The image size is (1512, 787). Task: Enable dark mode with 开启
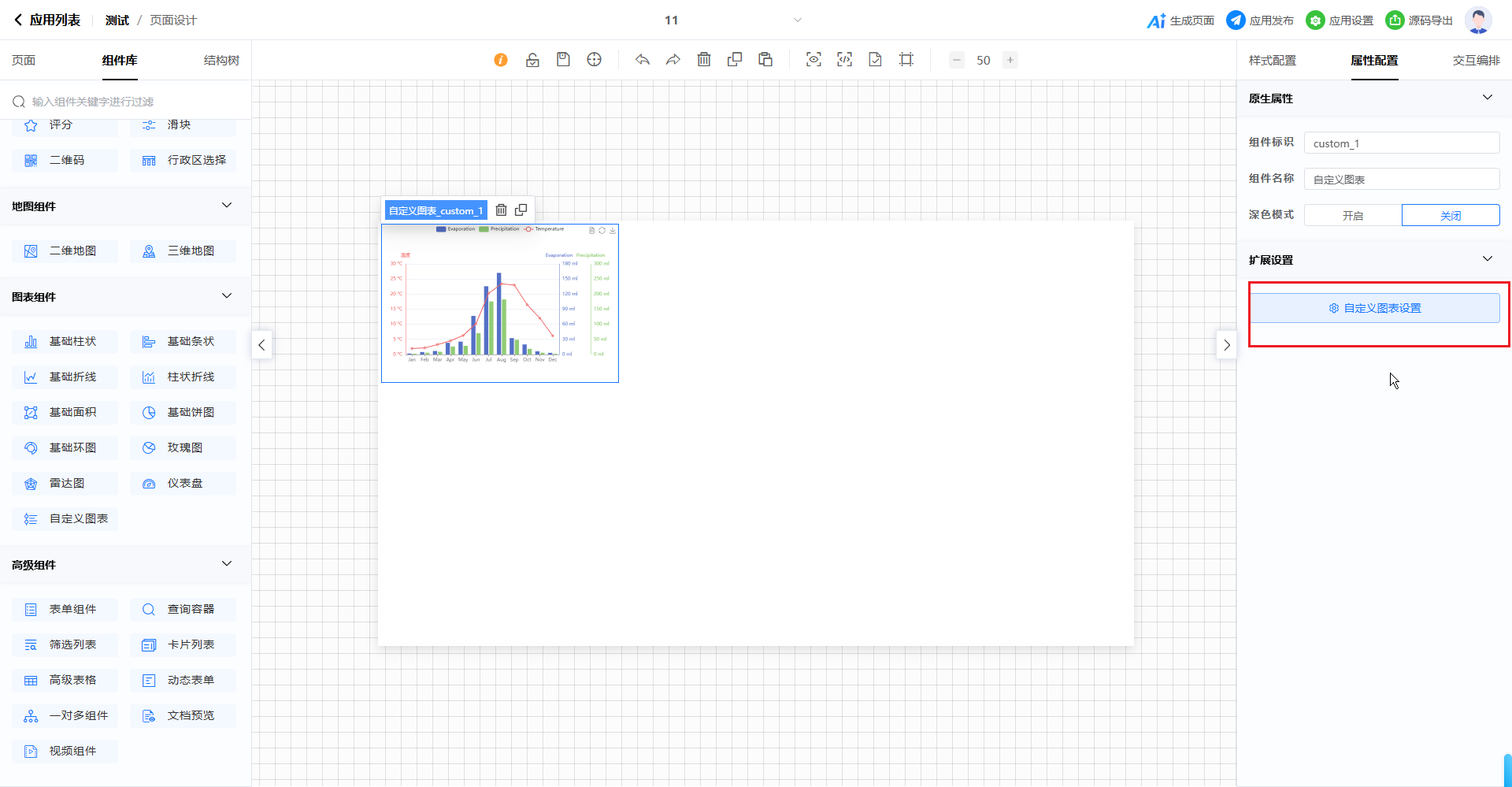(x=1352, y=216)
